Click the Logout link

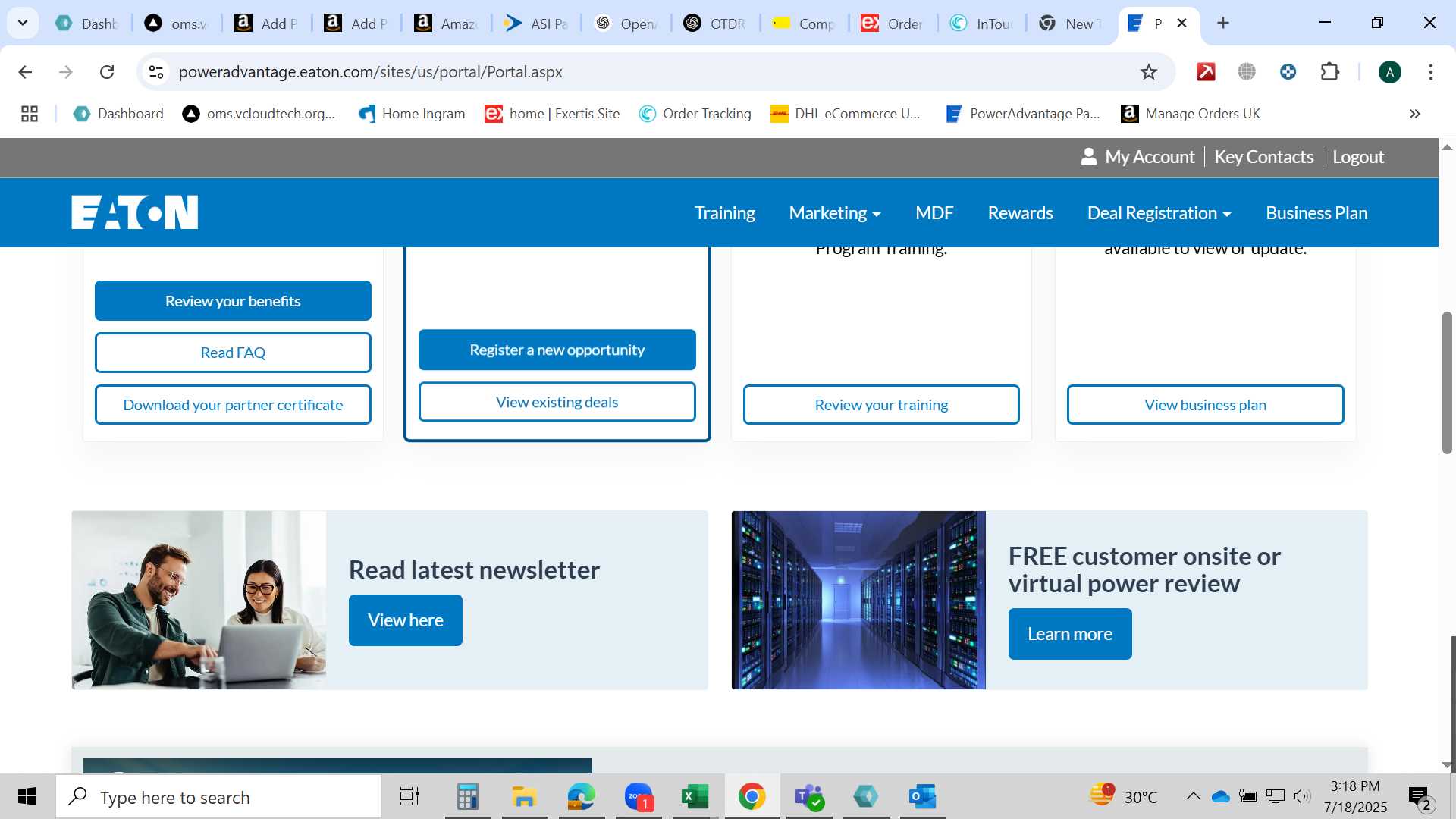click(x=1358, y=157)
